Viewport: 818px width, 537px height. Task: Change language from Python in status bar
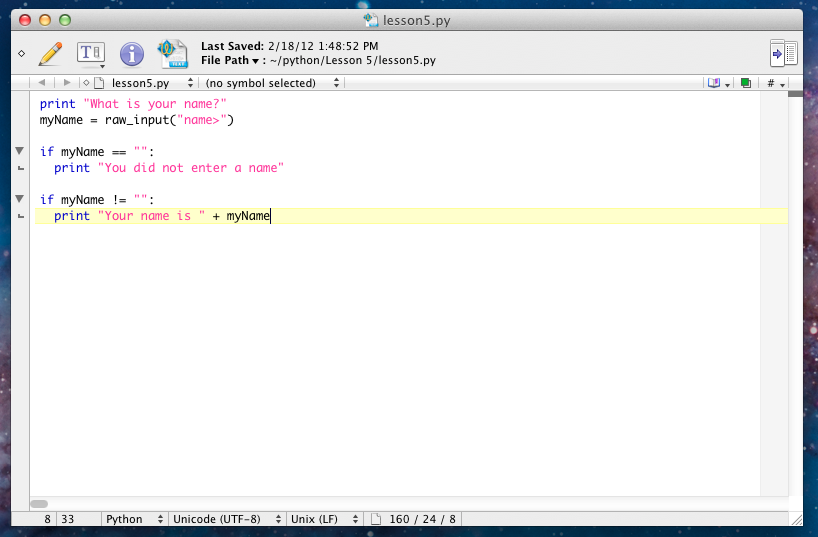tap(135, 519)
